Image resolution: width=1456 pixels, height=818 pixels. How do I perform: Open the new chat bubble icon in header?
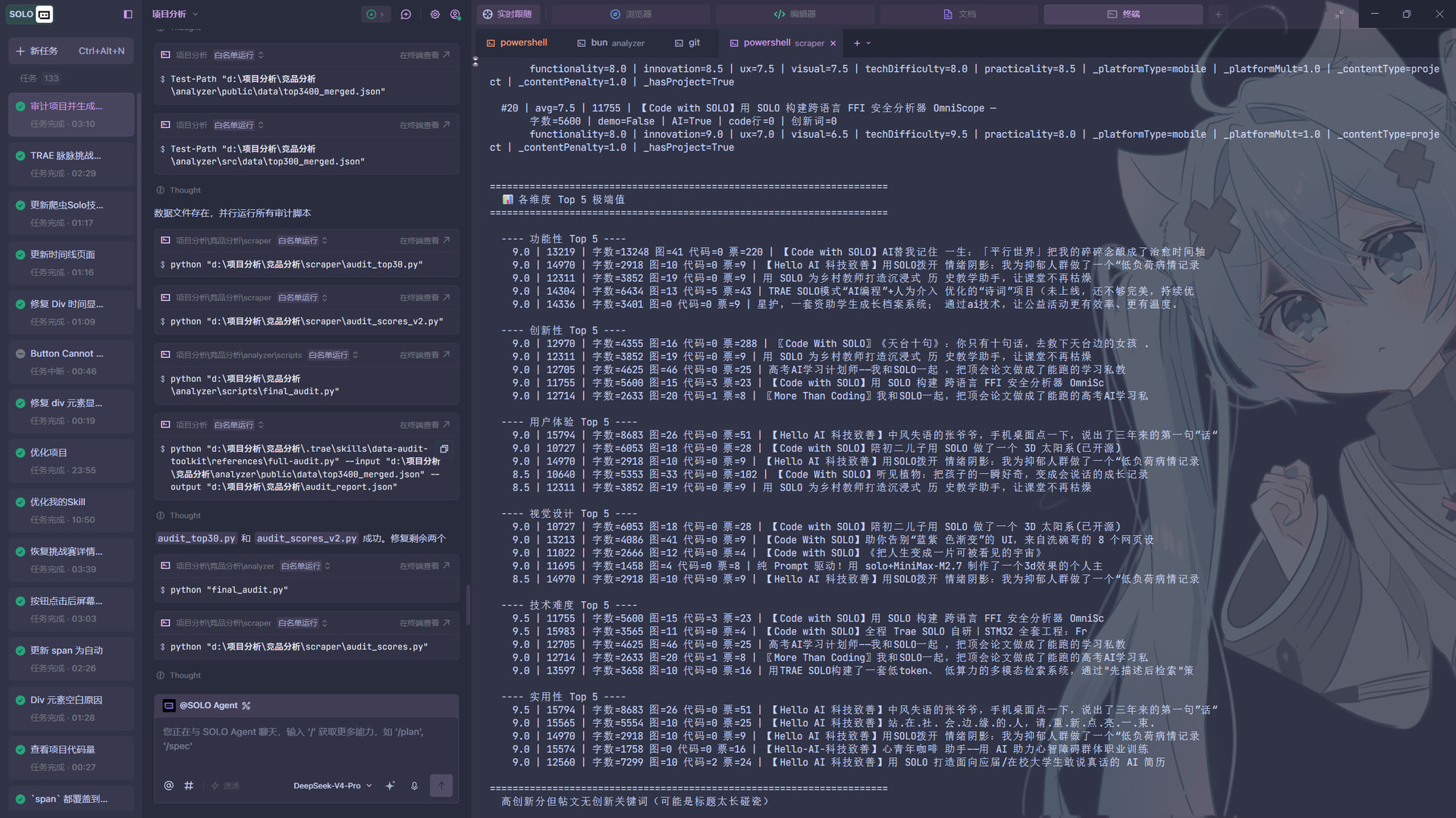pos(406,14)
